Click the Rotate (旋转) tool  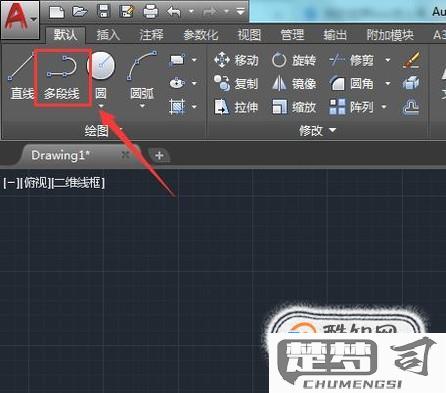pos(293,60)
